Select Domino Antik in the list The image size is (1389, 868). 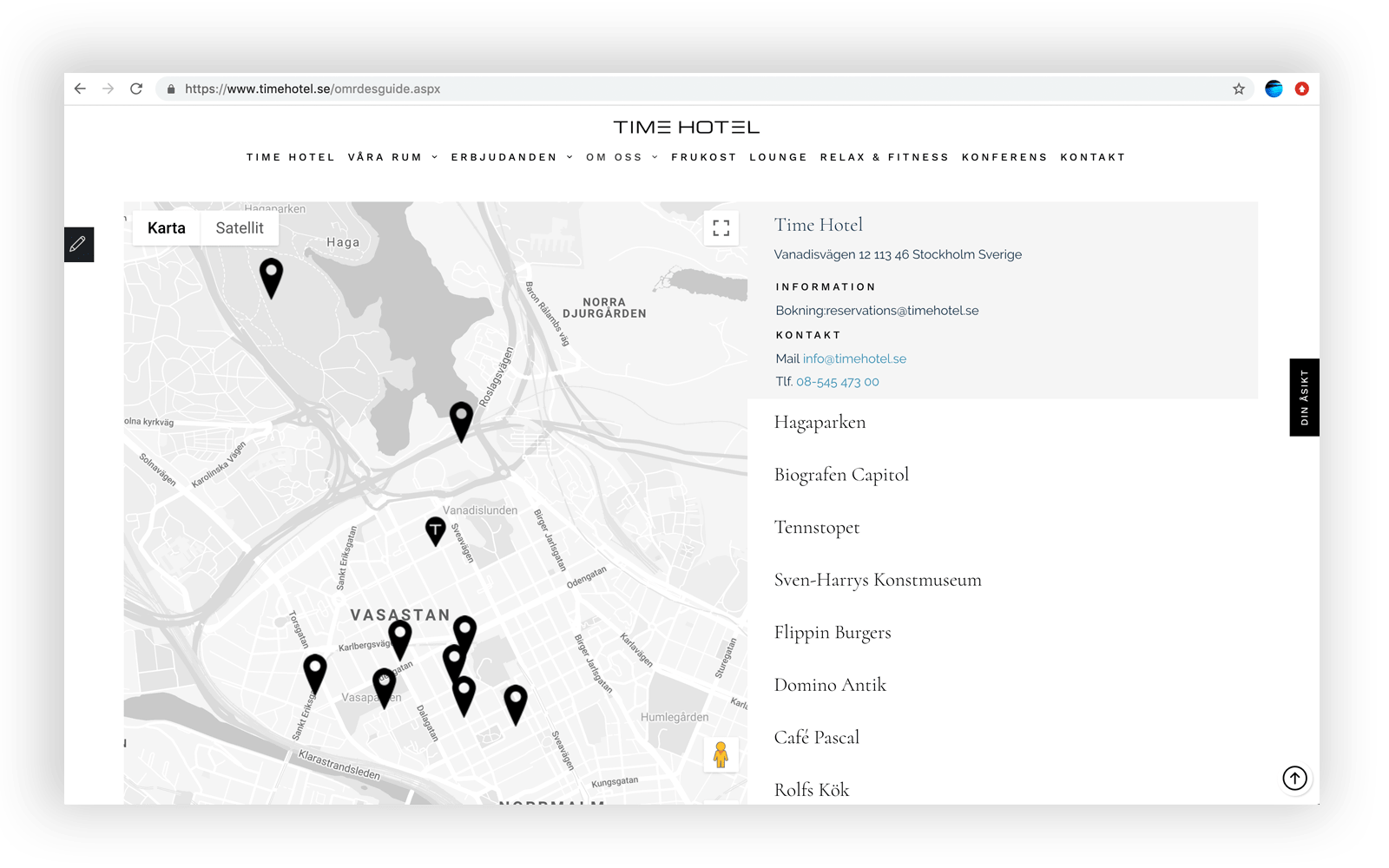click(830, 685)
